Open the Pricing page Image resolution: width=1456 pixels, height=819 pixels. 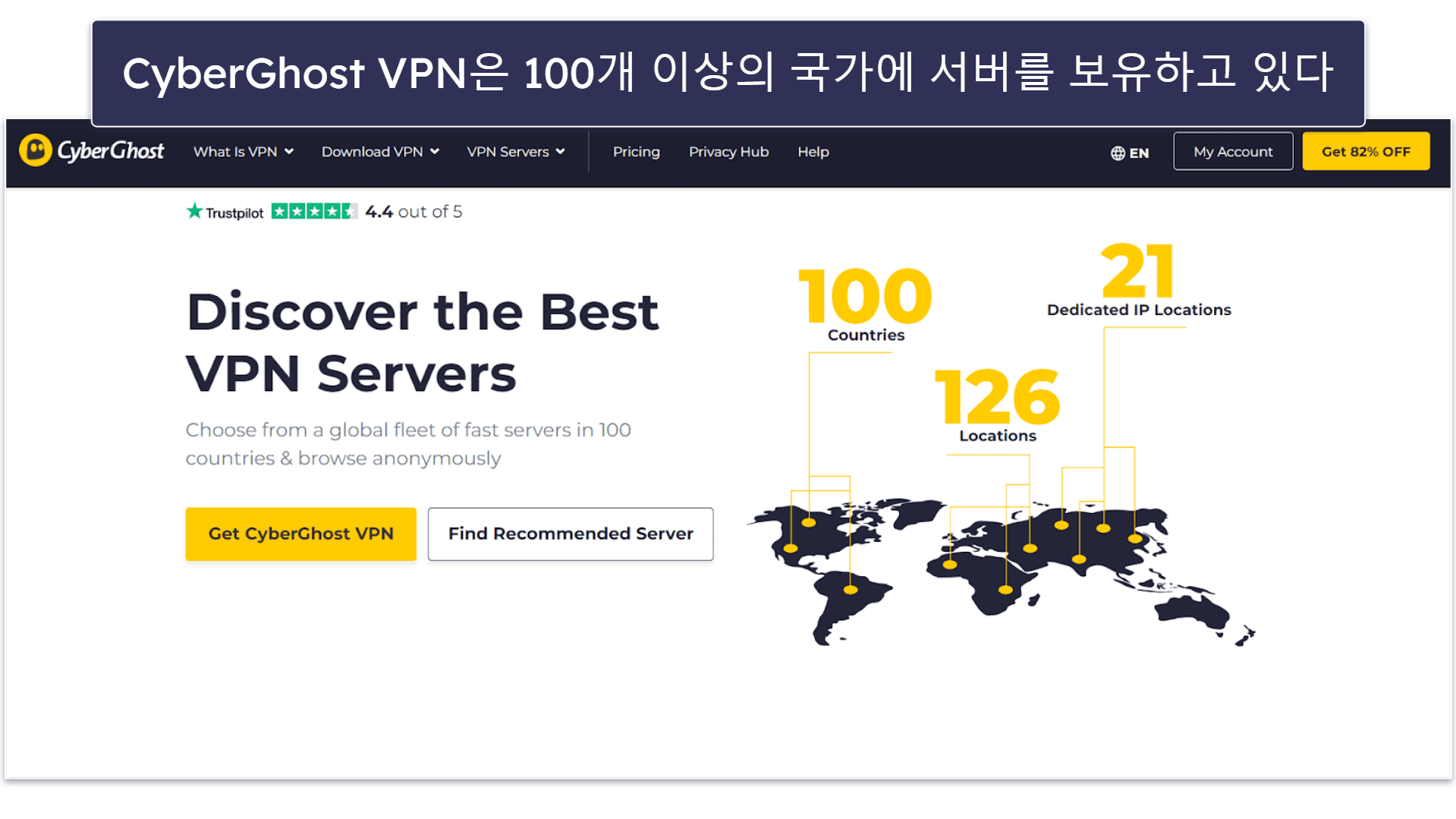coord(636,152)
